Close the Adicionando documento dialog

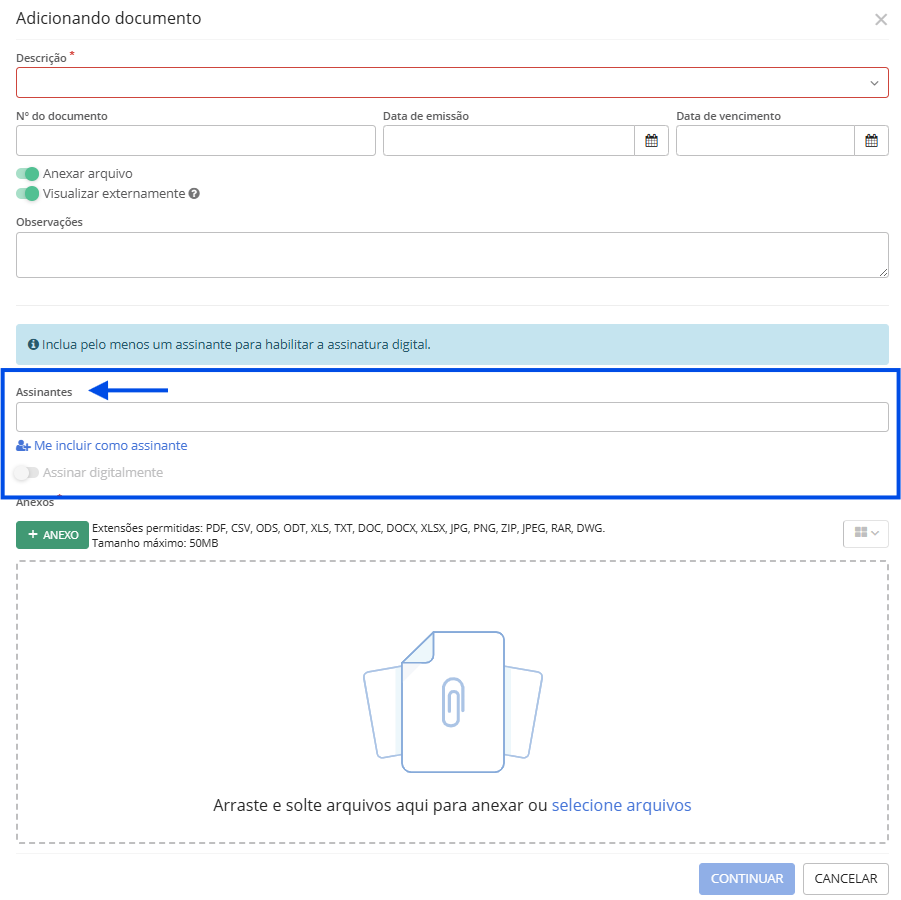(x=880, y=20)
